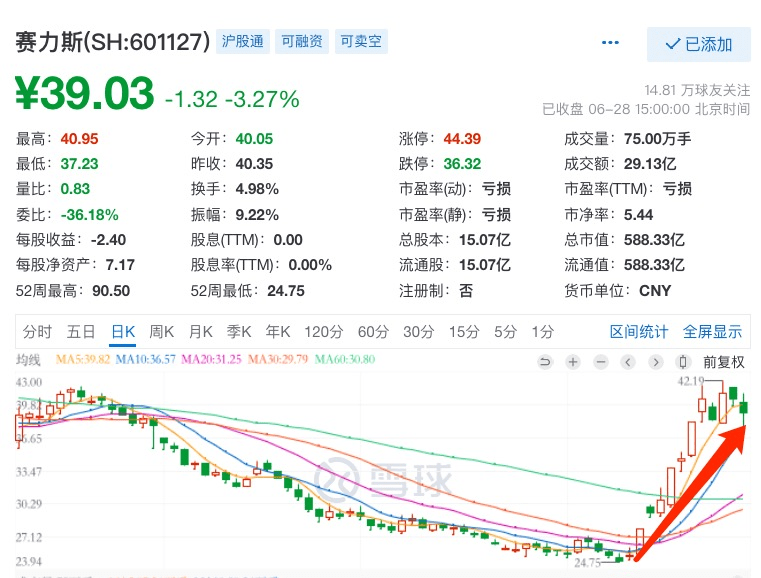Zoom out chart with minus icon

click(x=601, y=362)
